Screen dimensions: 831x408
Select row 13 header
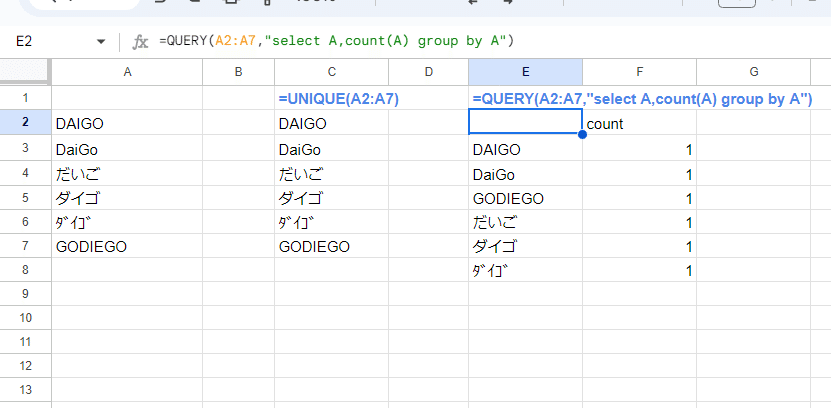click(x=25, y=389)
